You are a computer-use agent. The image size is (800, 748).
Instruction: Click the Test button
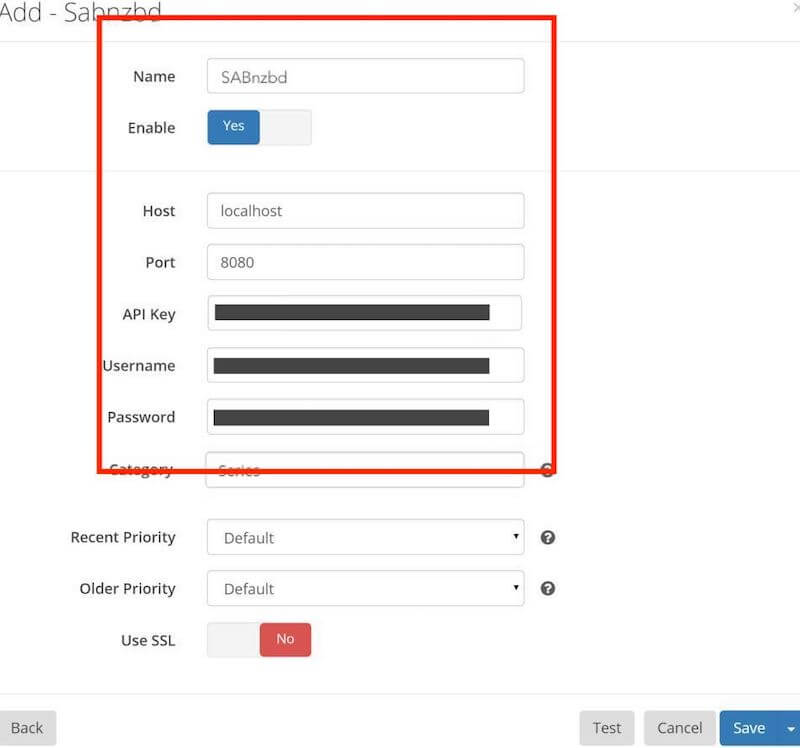pyautogui.click(x=606, y=728)
